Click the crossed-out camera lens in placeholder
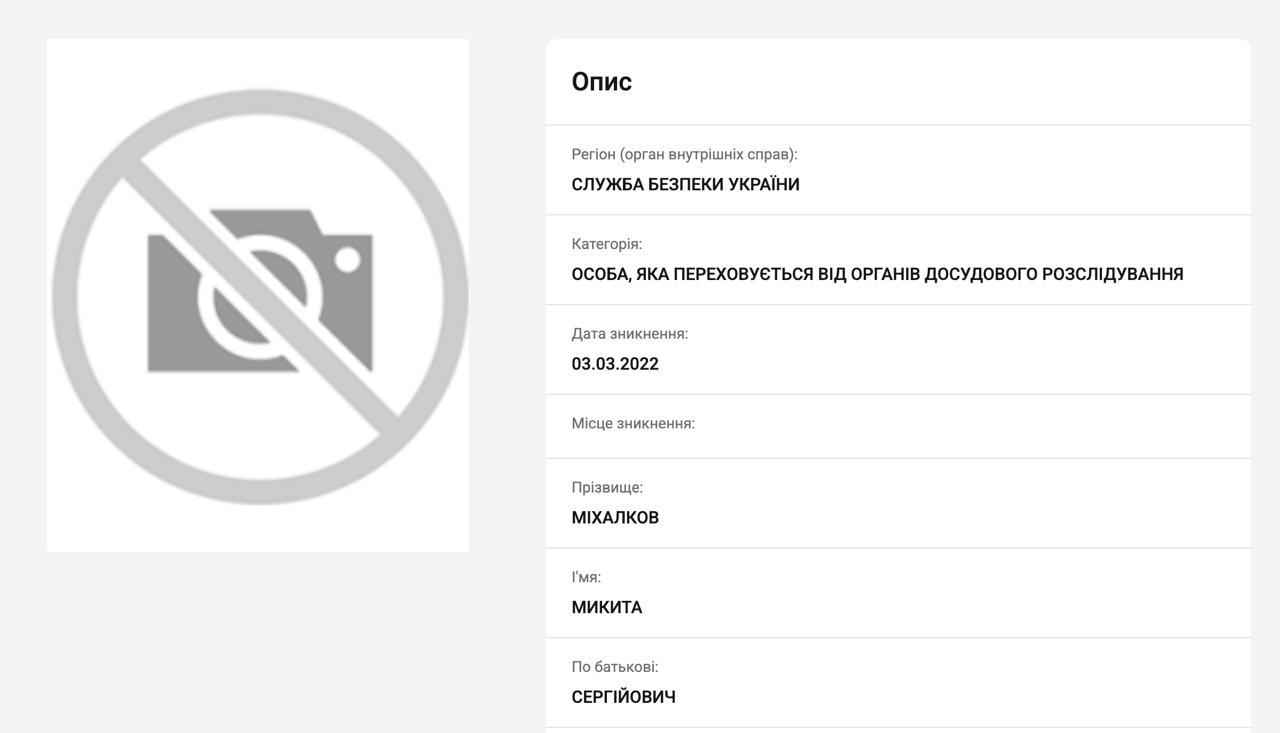 tap(260, 297)
